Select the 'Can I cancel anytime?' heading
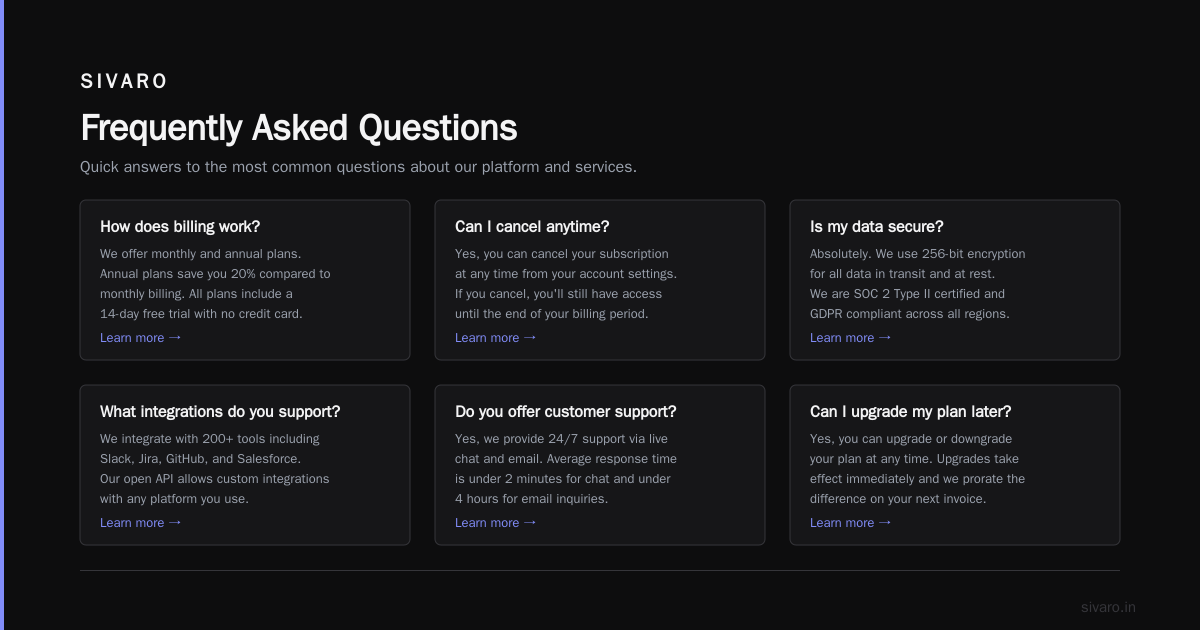The height and width of the screenshot is (630, 1200). [x=532, y=227]
